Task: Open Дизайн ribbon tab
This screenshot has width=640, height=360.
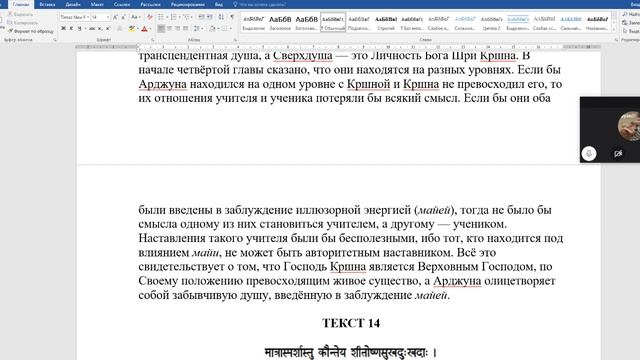Action: click(x=73, y=4)
